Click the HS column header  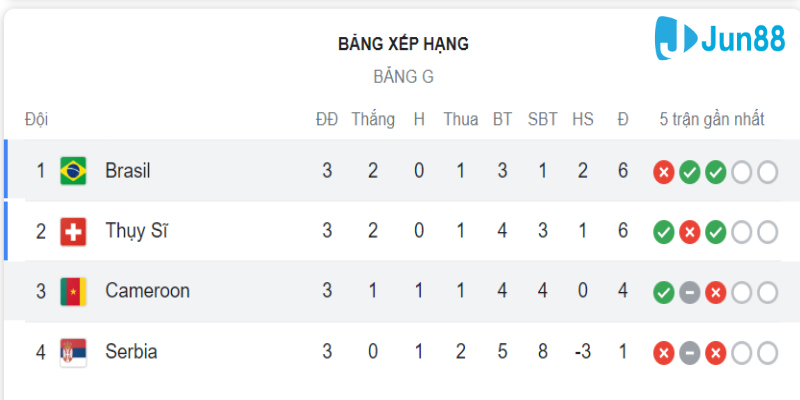[x=583, y=119]
